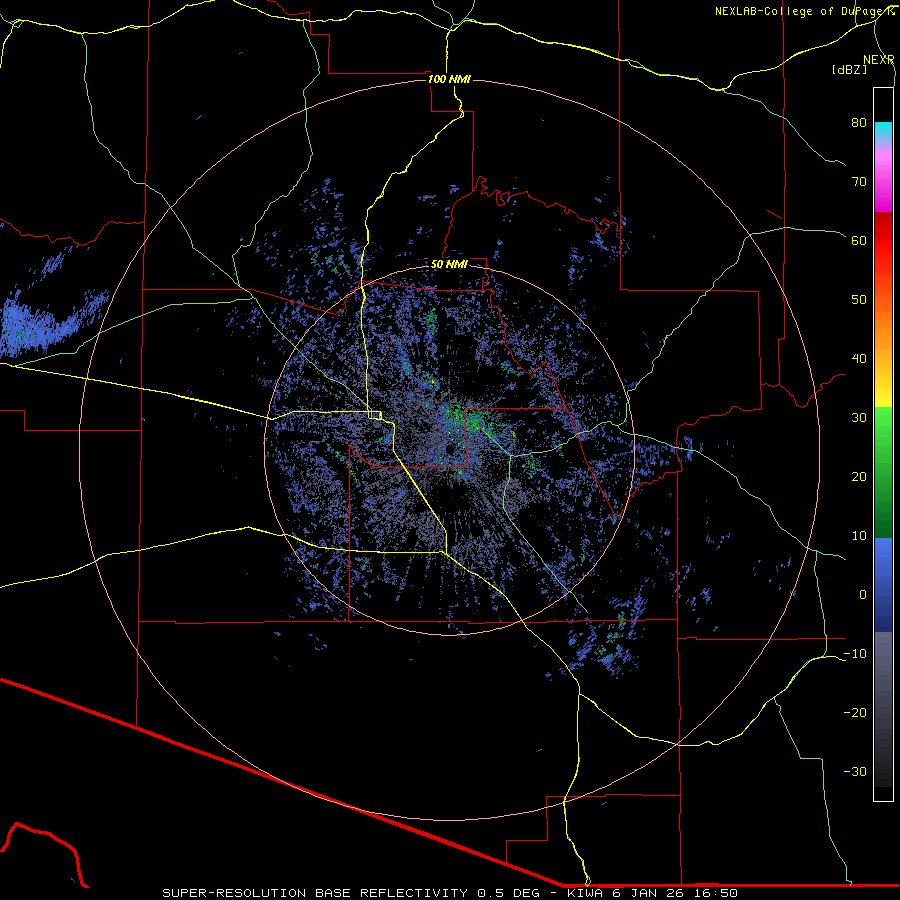Click the 40 value on reflectivity scale

(x=859, y=359)
